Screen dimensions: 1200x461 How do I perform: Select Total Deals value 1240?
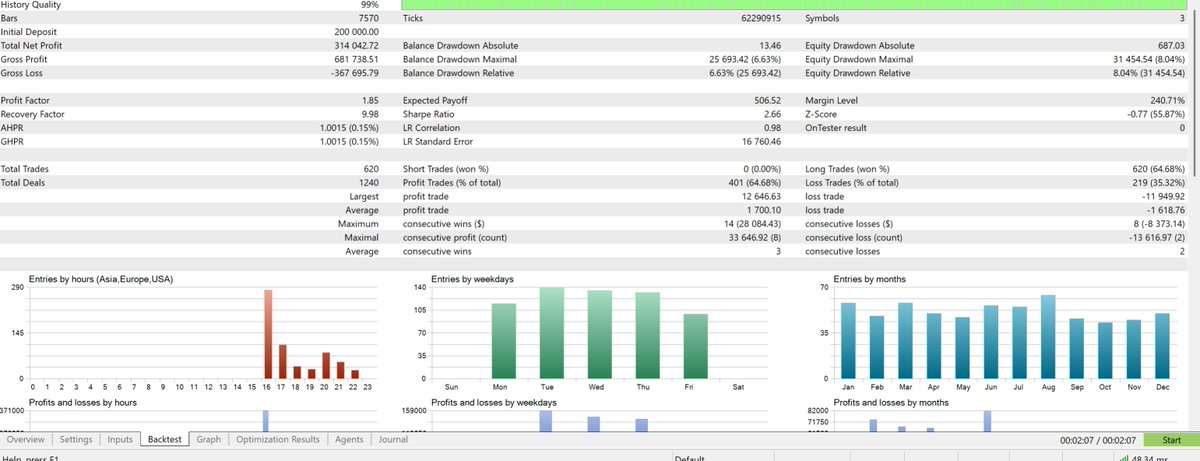tap(367, 183)
